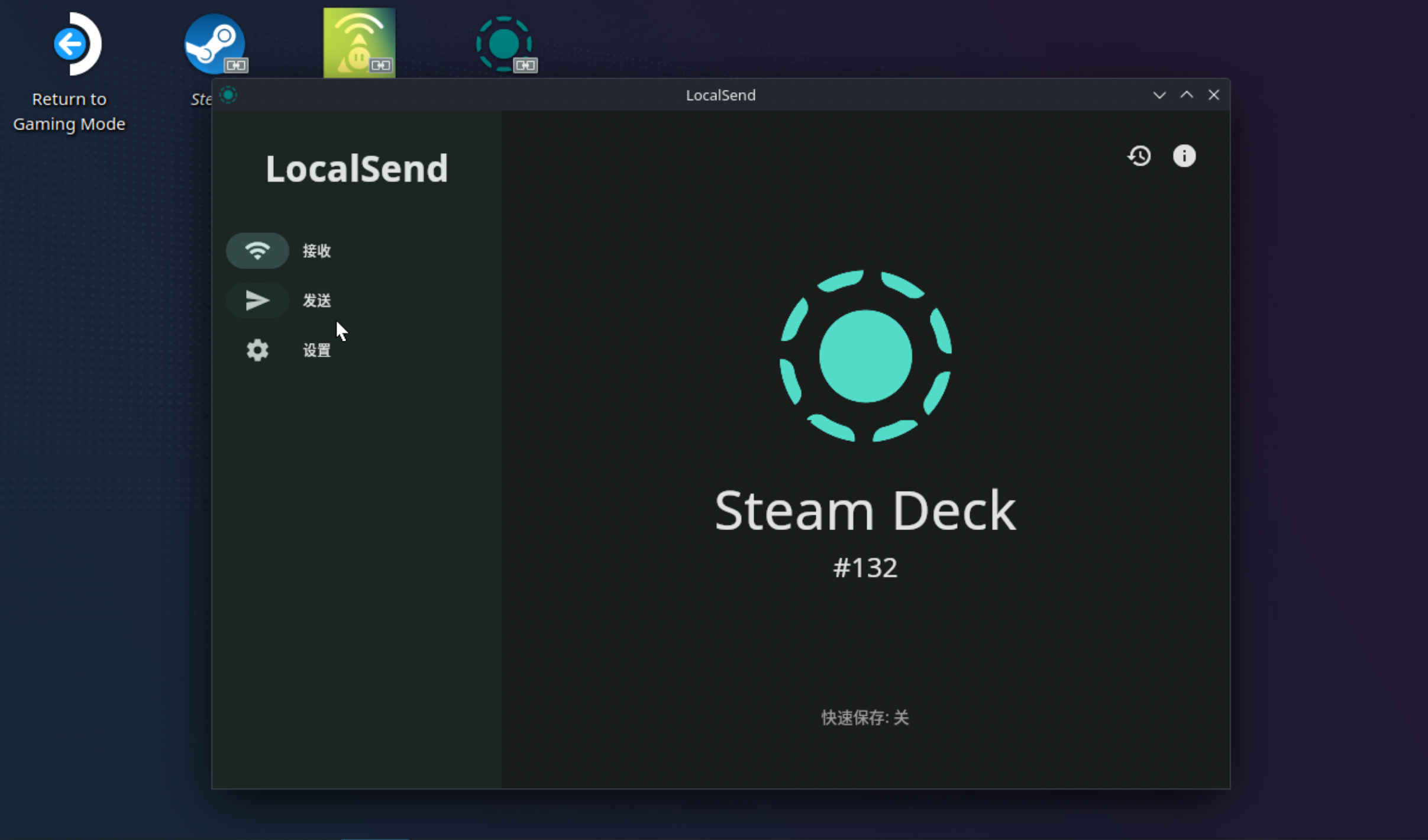1428x840 pixels.
Task: Open the Steam desktop shortcut icon
Action: (215, 44)
